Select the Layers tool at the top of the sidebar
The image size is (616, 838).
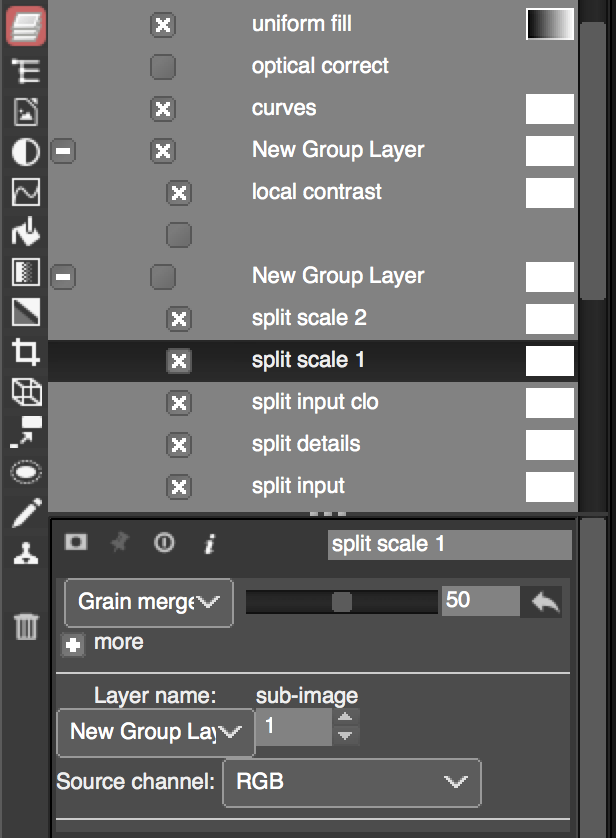click(25, 25)
